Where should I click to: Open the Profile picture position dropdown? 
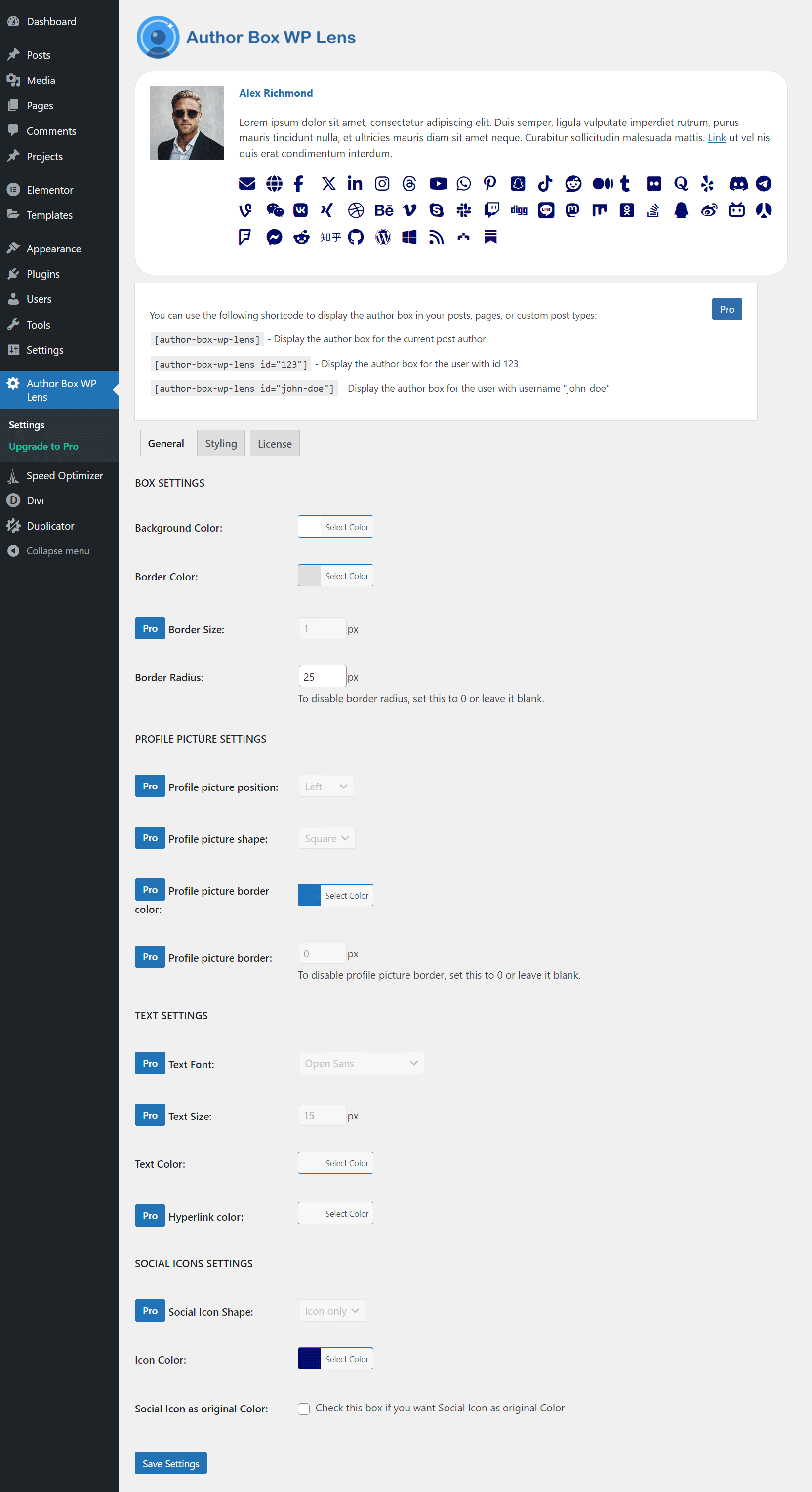(x=326, y=786)
